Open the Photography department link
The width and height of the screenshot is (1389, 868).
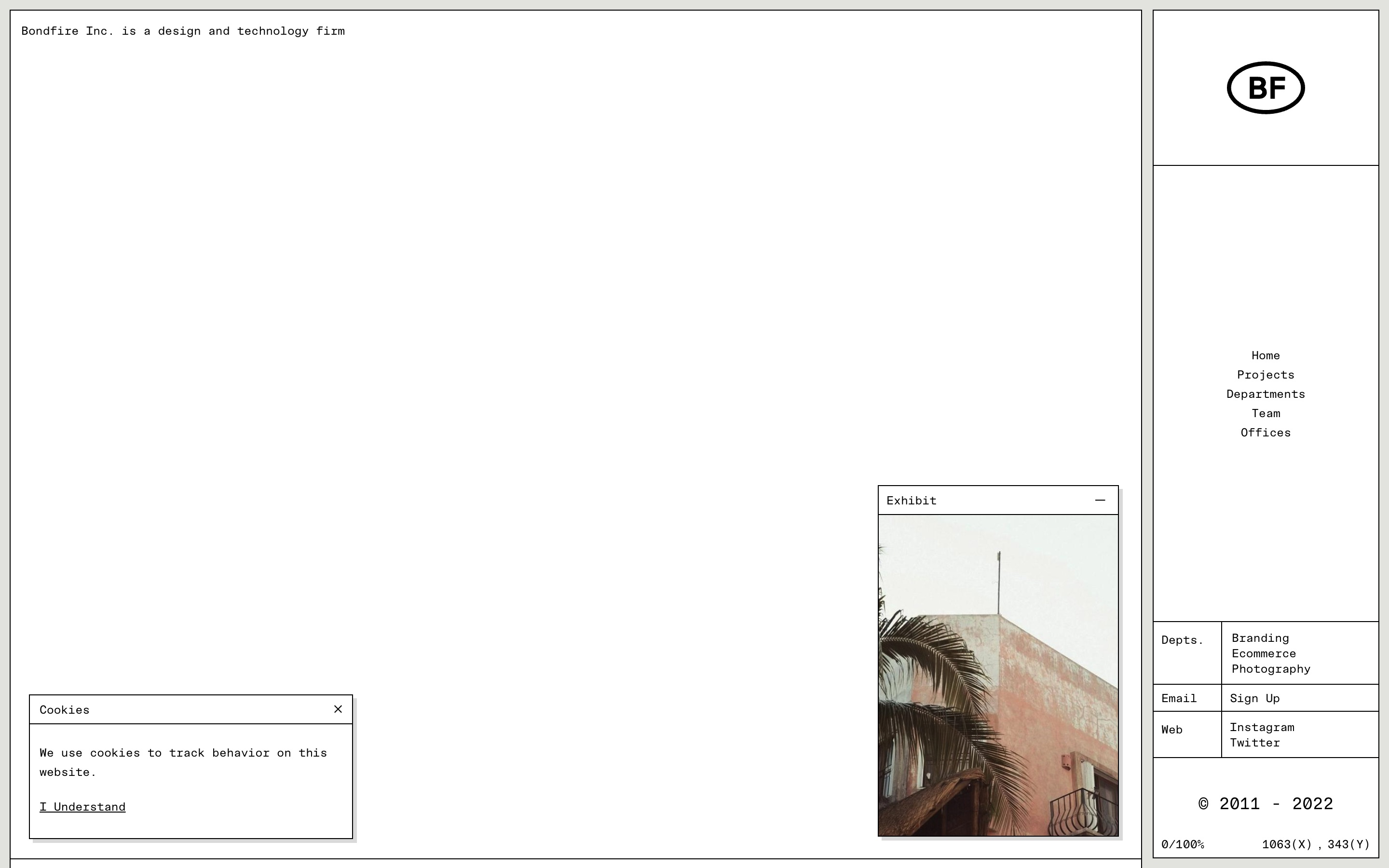(x=1271, y=669)
